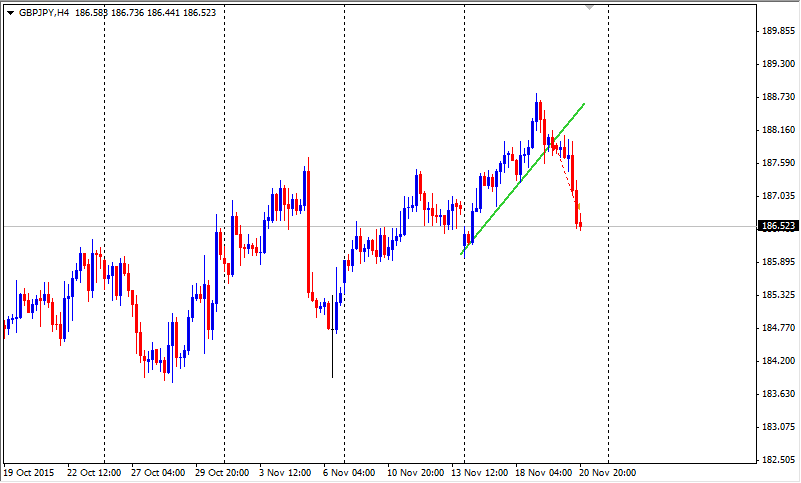Image resolution: width=801 pixels, height=483 pixels.
Task: Click time axis label 18 Nov 04:00
Action: coord(543,473)
